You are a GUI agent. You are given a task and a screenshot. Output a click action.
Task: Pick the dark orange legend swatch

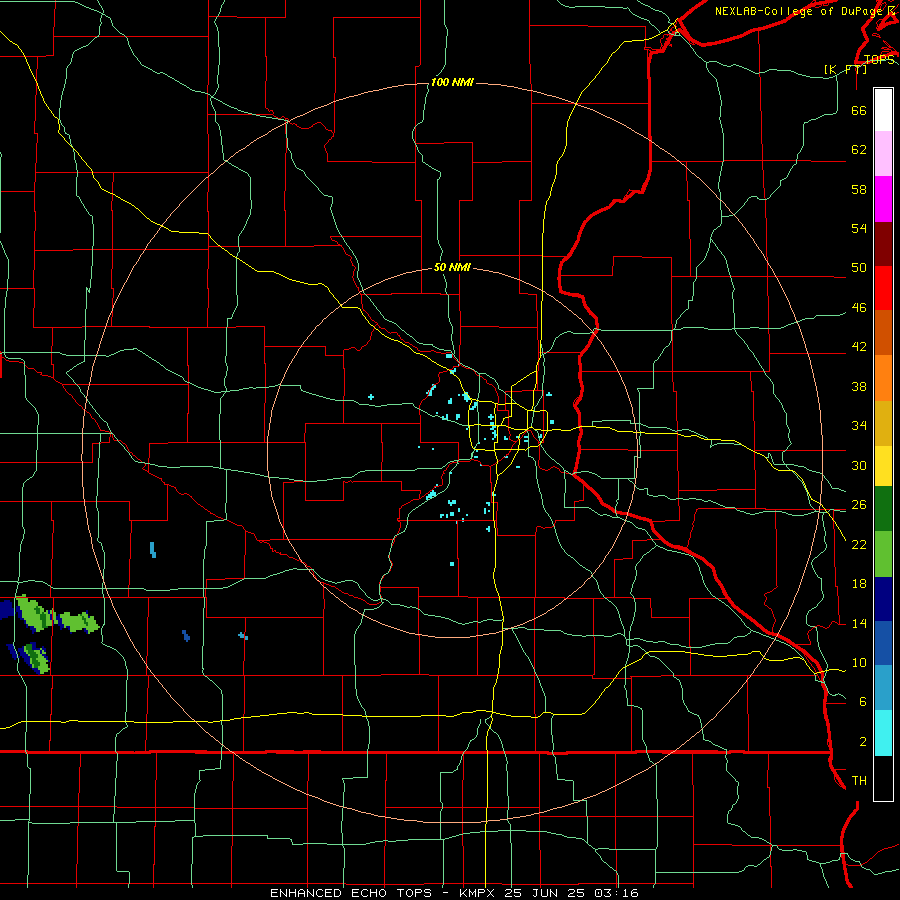coord(883,333)
